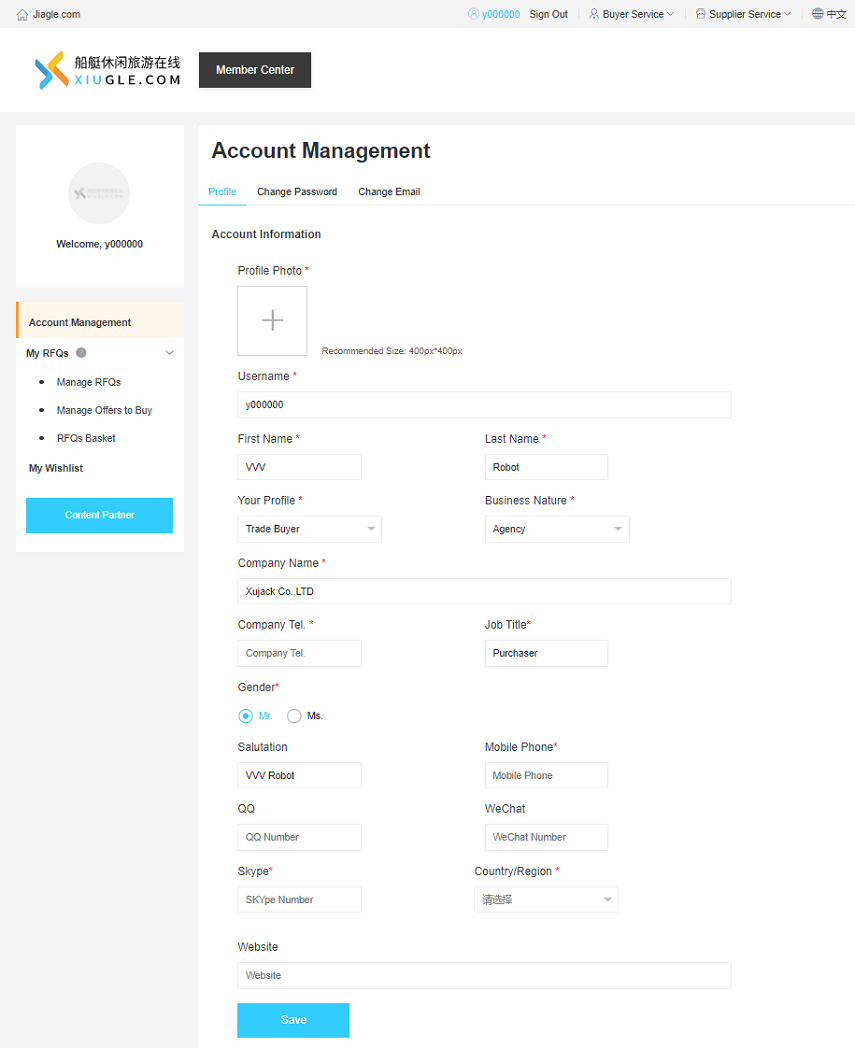
Task: Click the Save button
Action: (293, 1020)
